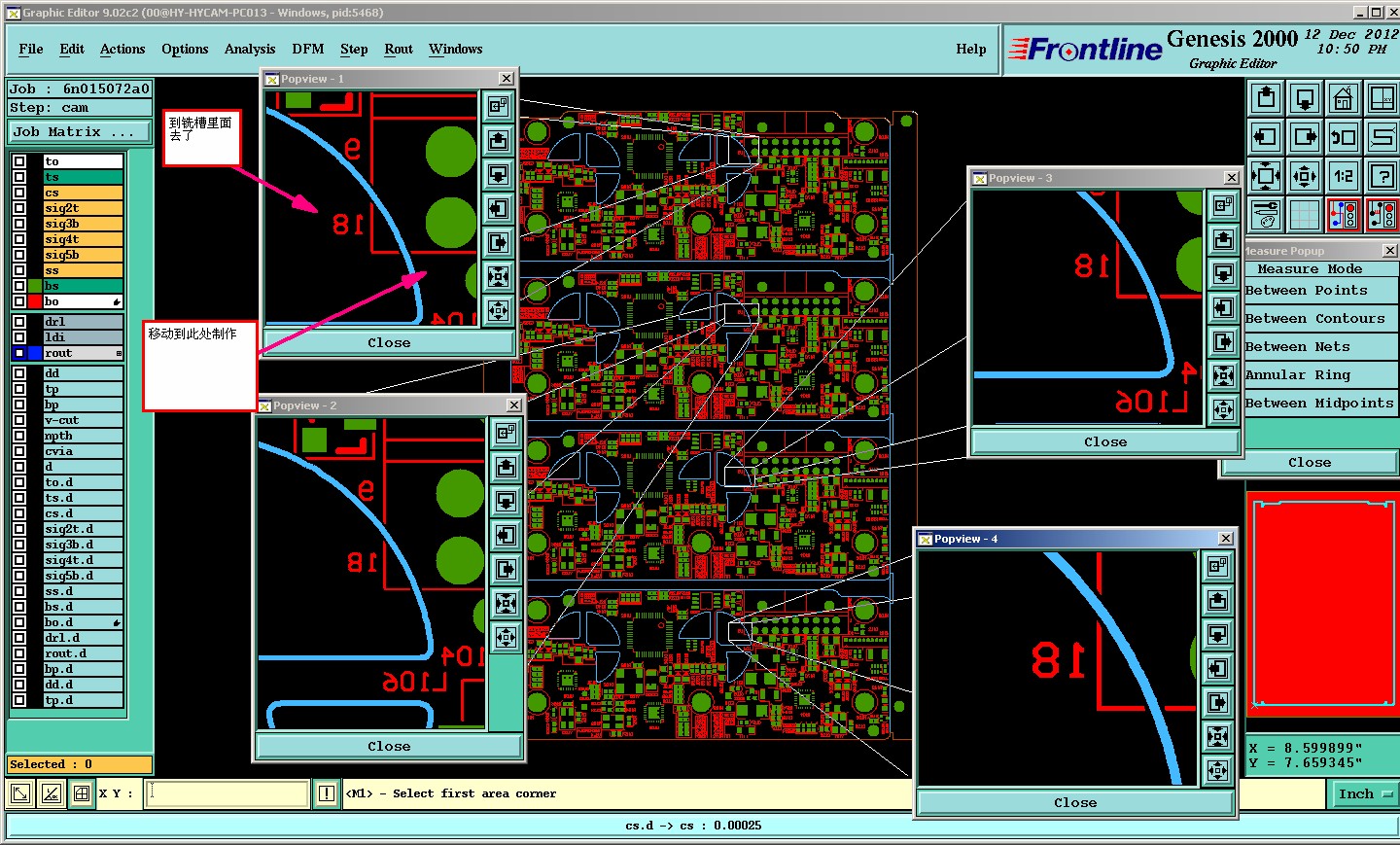Screen dimensions: 1400x845
Task: Toggle checkbox for the 'drl' layer
Action: (19, 322)
